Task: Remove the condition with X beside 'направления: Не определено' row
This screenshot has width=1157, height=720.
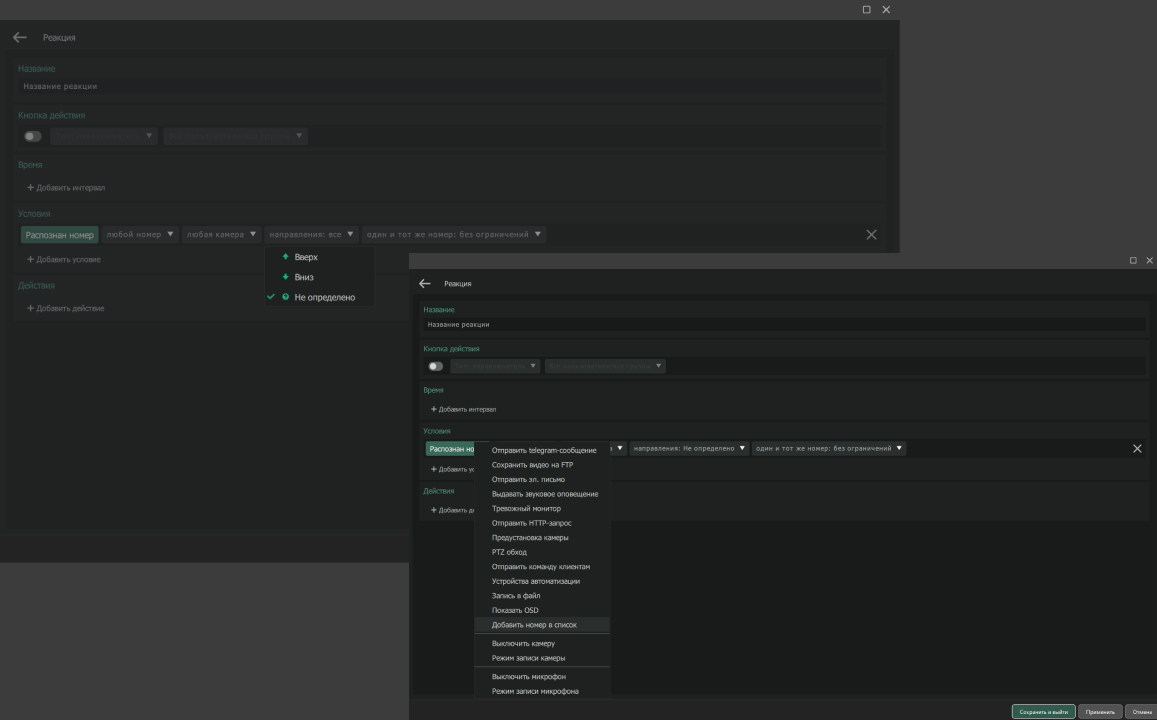Action: coord(1136,448)
